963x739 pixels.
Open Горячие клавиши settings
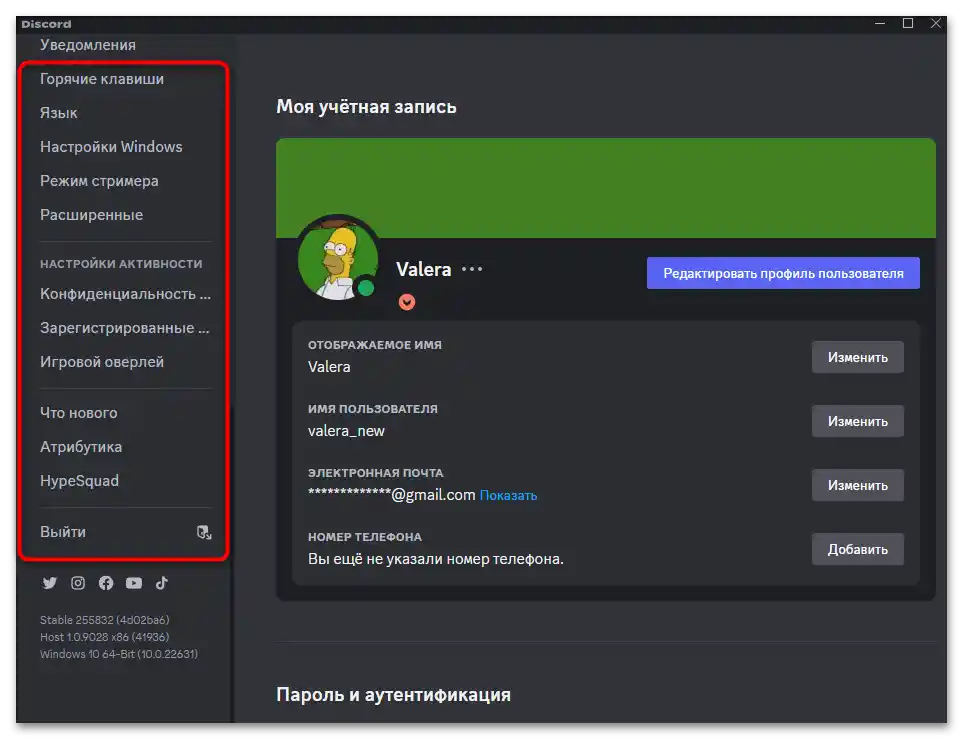point(100,78)
